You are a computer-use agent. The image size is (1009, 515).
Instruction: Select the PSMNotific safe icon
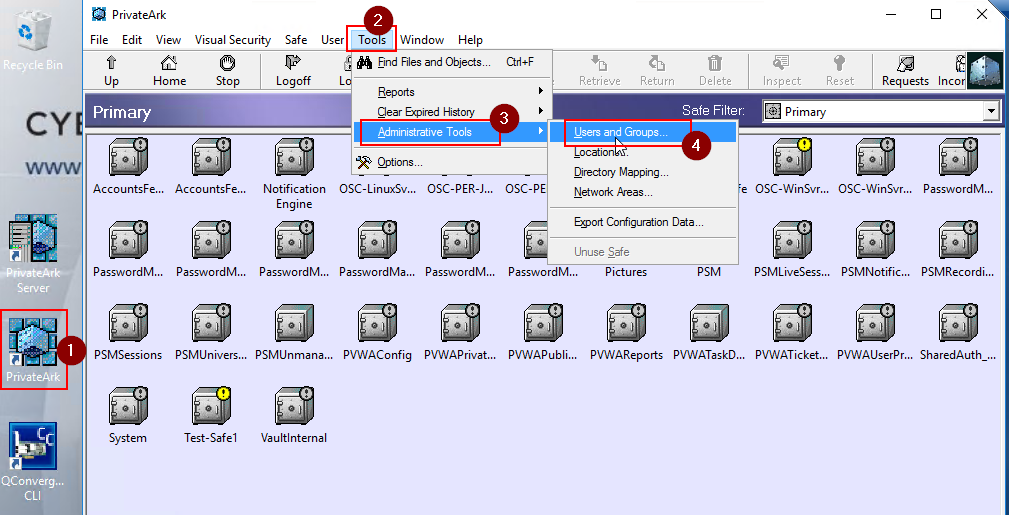[x=875, y=241]
